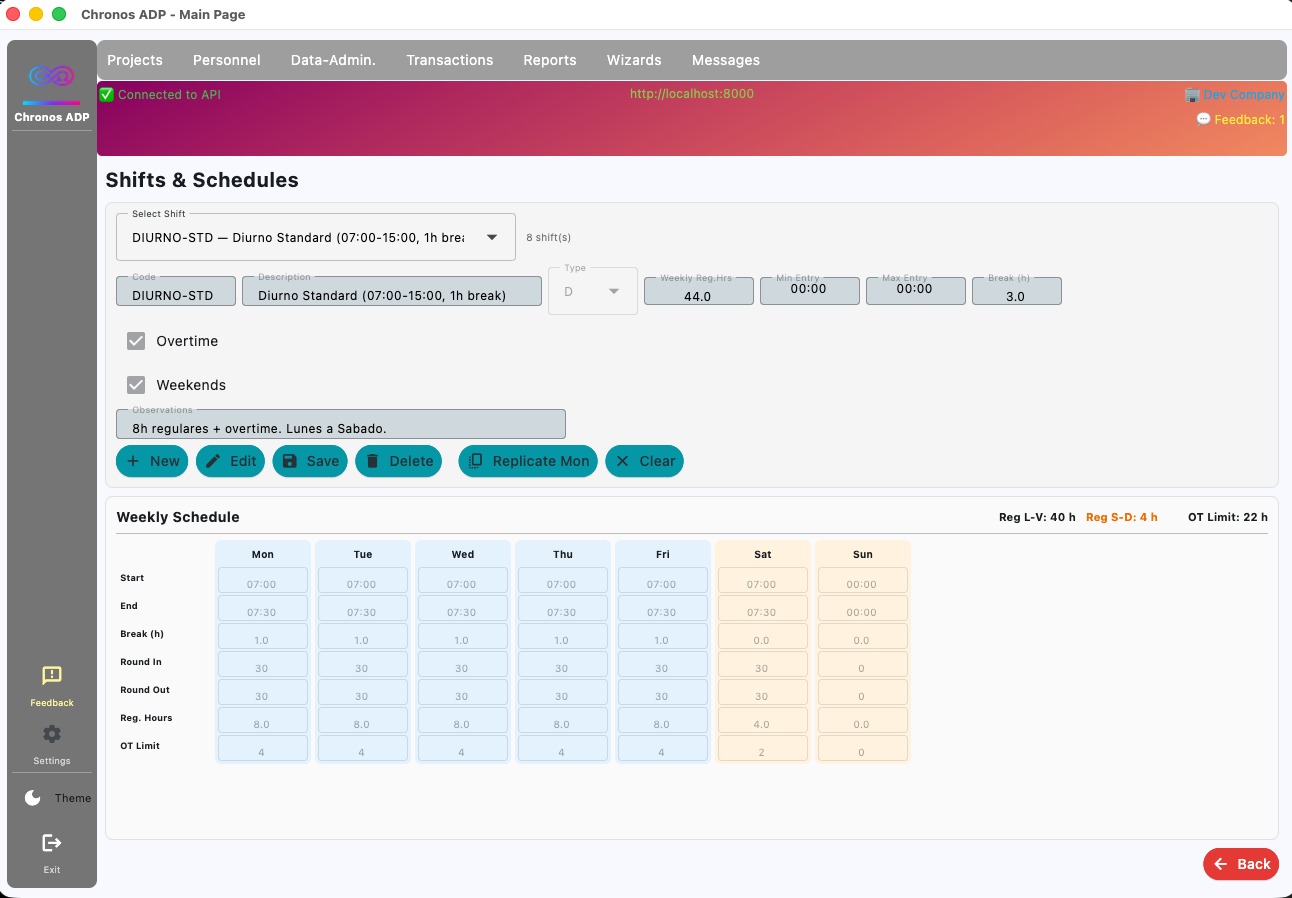Toggle the Theme moon icon

(x=33, y=797)
